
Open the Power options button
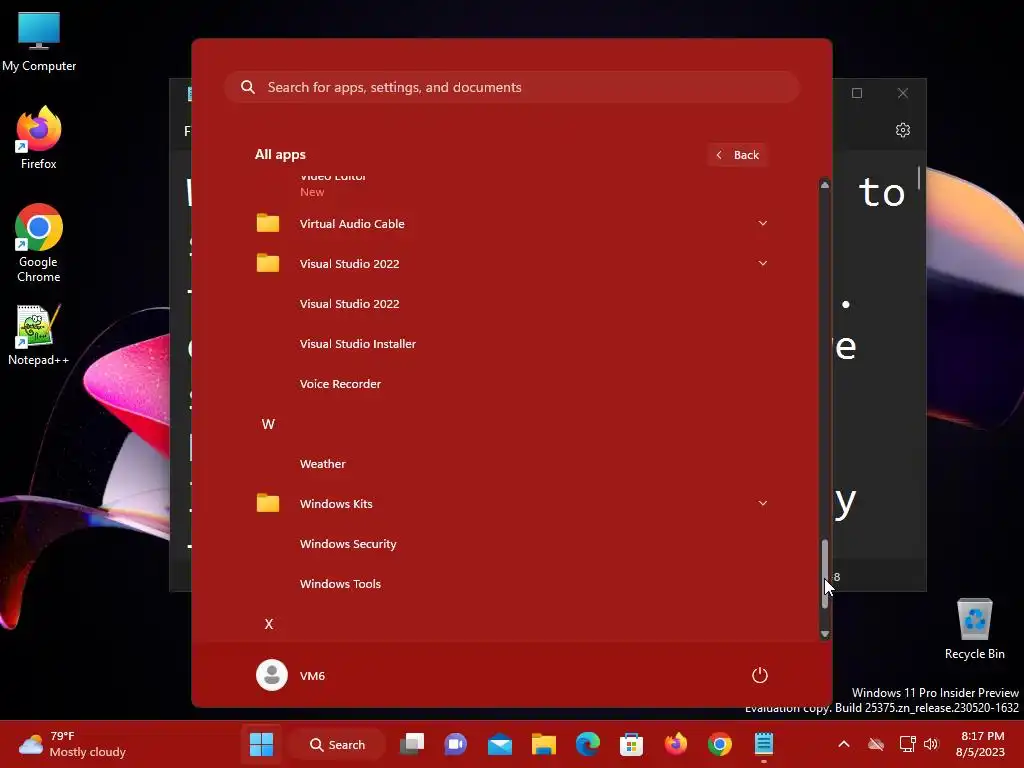click(x=760, y=675)
